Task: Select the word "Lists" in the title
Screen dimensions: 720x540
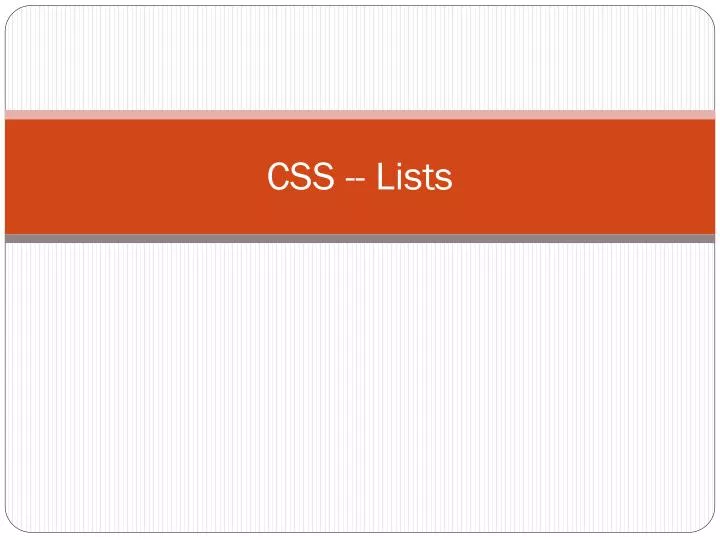Action: coord(414,178)
